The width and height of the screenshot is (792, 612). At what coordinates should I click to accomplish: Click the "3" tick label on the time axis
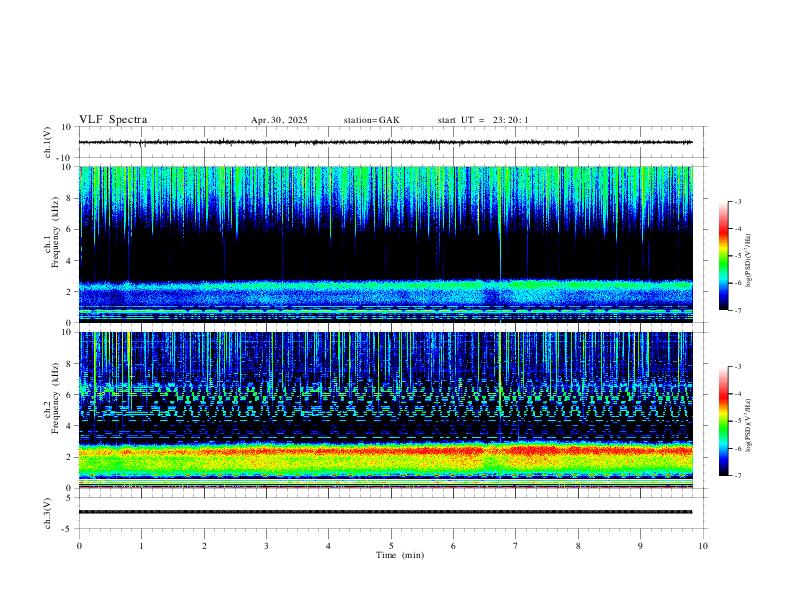tap(266, 546)
